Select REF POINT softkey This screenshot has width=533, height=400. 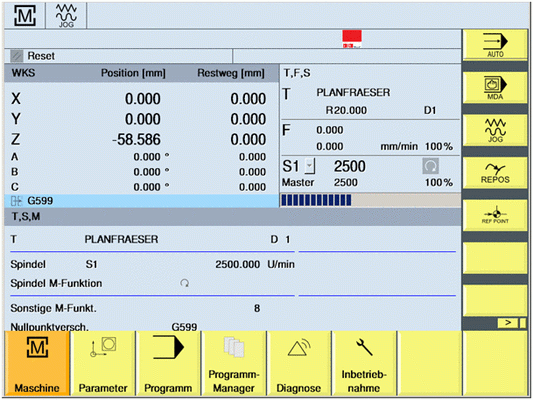[x=495, y=215]
